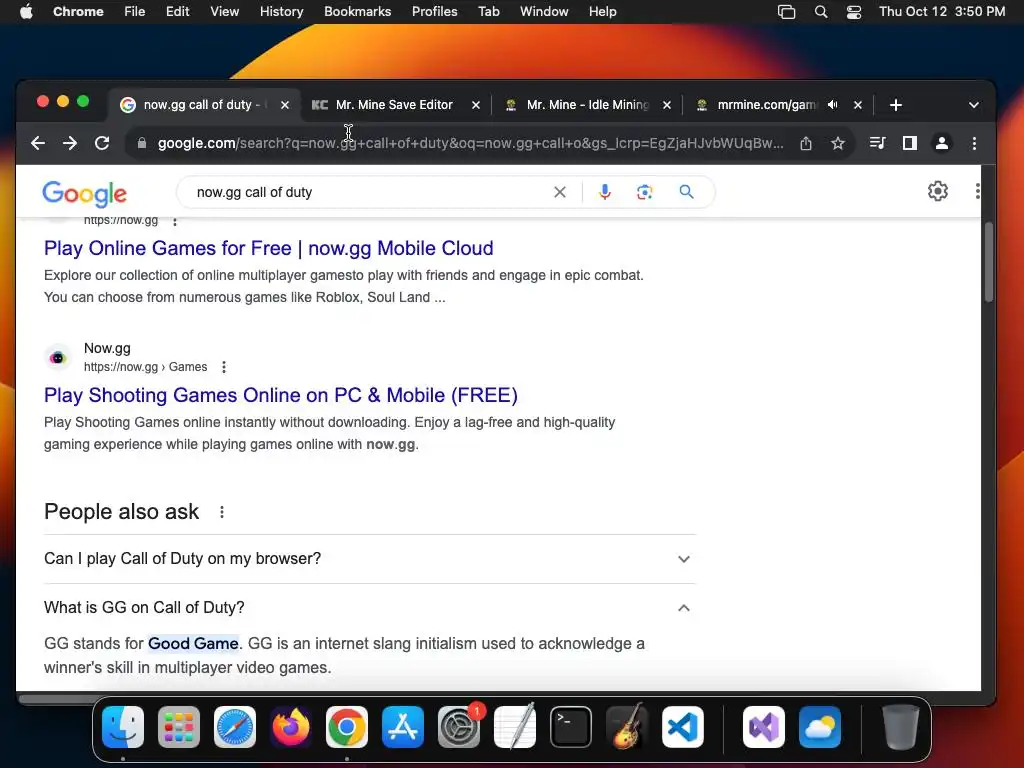The height and width of the screenshot is (768, 1024).
Task: Open the Trash in the Dock
Action: 901,726
